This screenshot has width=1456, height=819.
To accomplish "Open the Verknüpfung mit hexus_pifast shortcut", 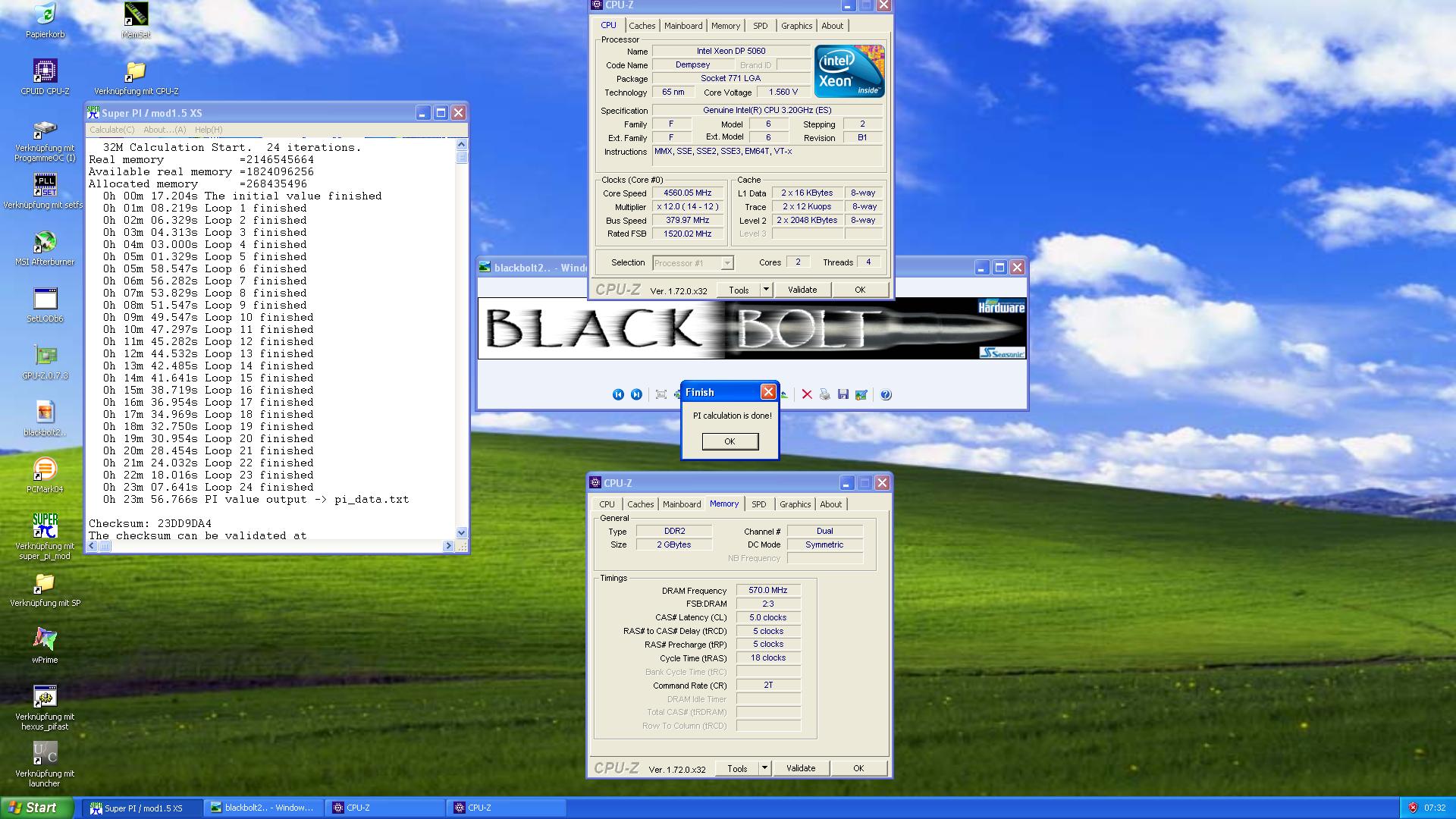I will point(45,707).
